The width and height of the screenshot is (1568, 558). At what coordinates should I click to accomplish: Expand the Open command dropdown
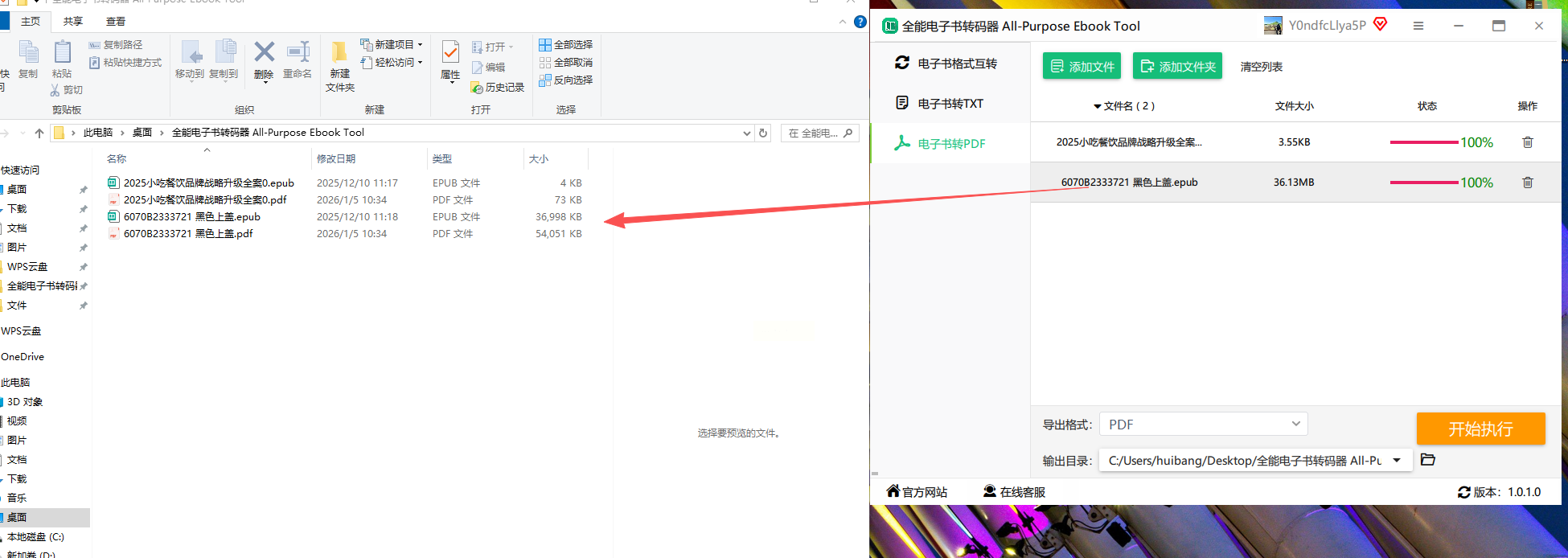point(511,47)
